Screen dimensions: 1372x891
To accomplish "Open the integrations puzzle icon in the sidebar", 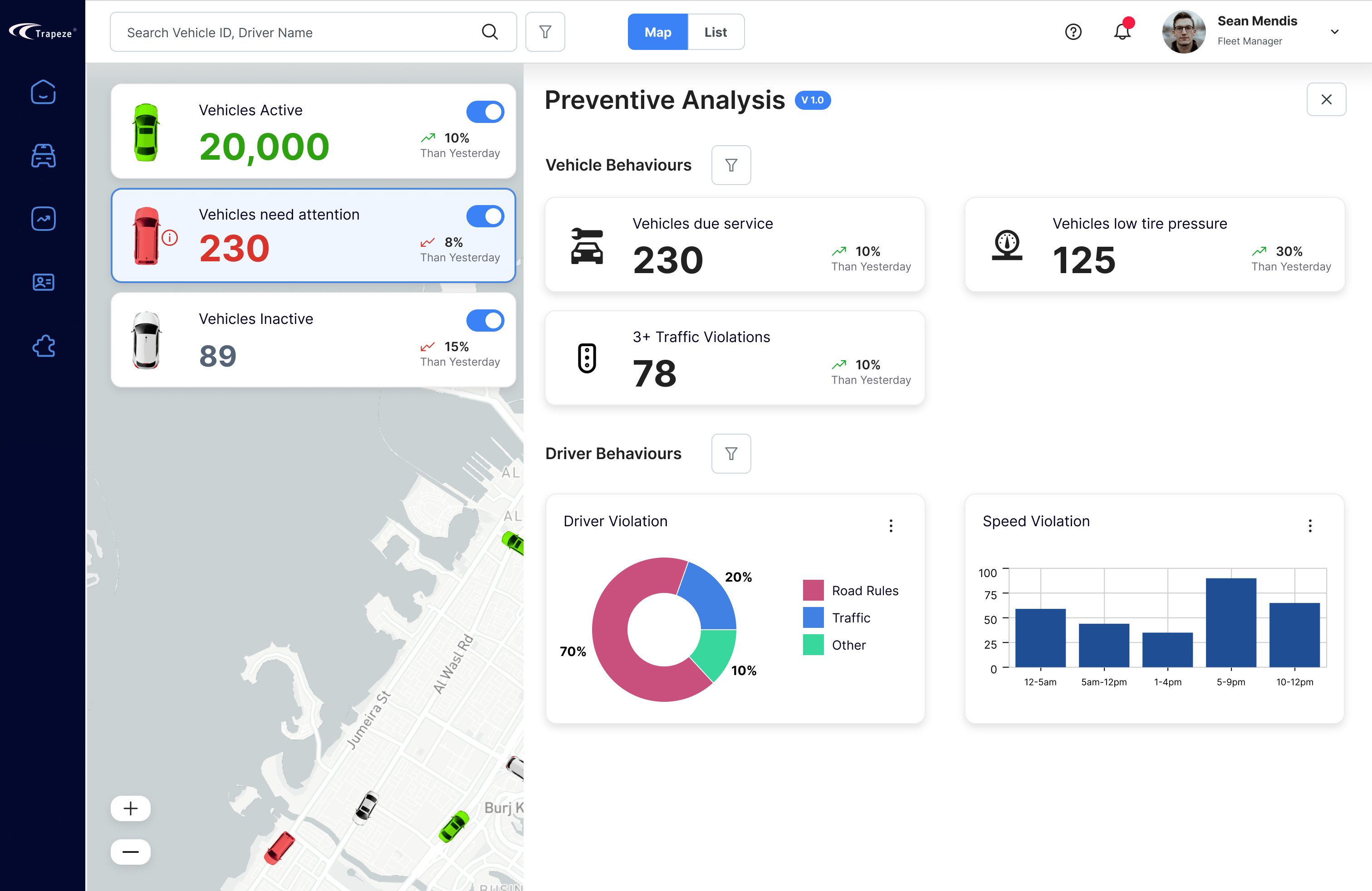I will click(43, 346).
